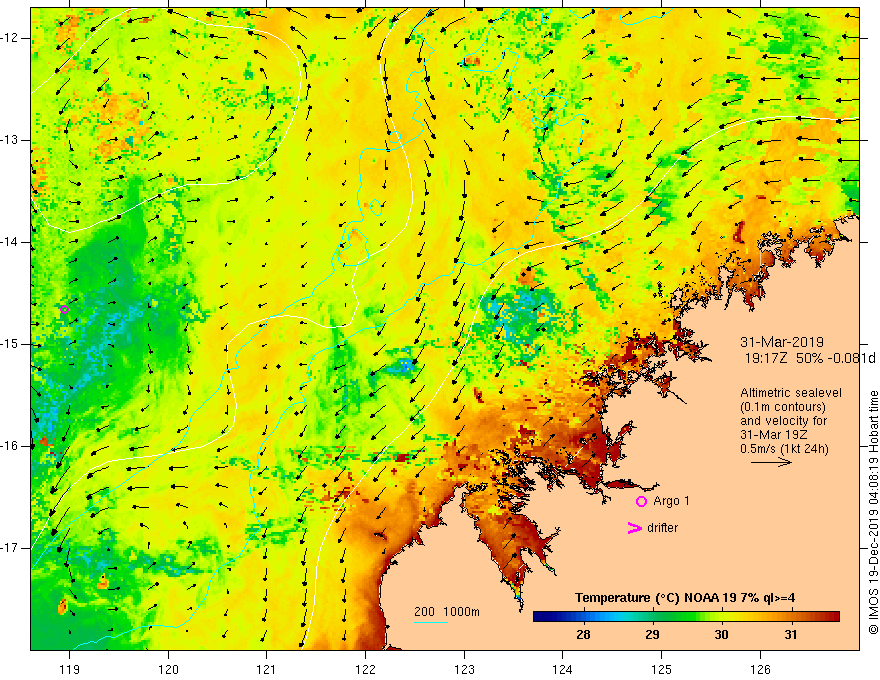Click the '31-Mar-2019' date text
This screenshot has width=880, height=680.
coord(782,342)
